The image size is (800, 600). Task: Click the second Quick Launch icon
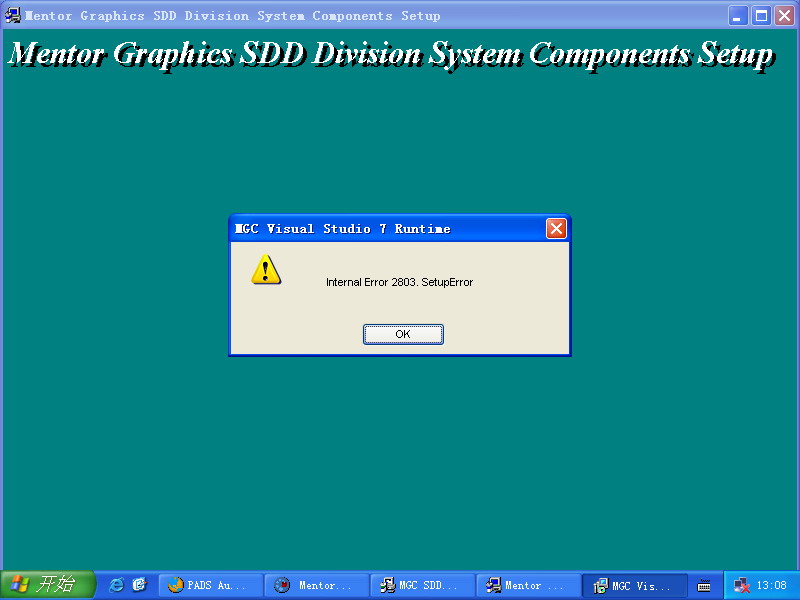(x=139, y=585)
